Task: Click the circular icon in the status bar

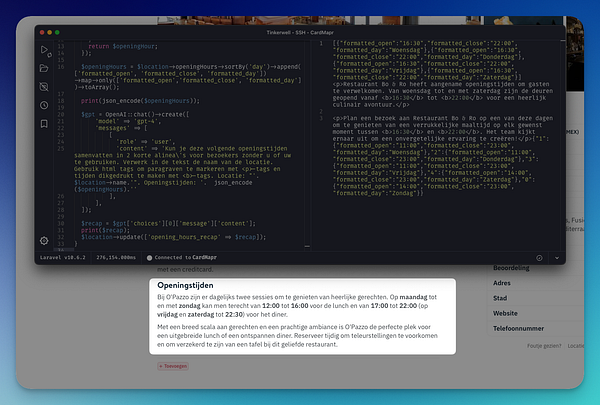Action: click(x=539, y=258)
